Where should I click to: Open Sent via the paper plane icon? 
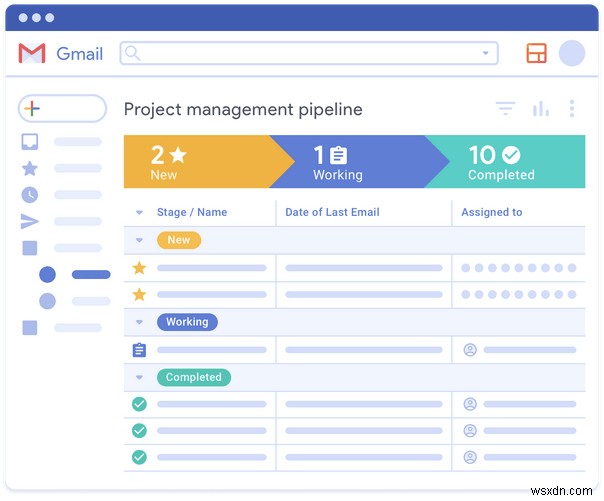[30, 221]
